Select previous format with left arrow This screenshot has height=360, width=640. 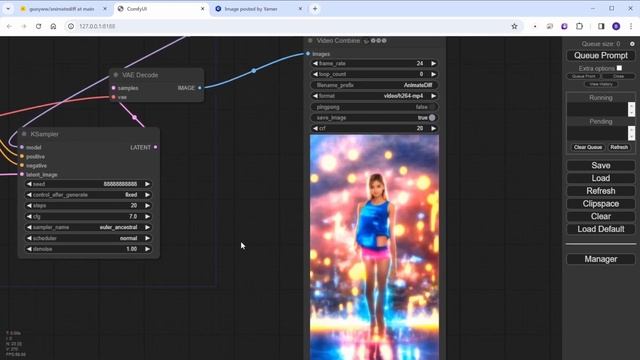(315, 96)
